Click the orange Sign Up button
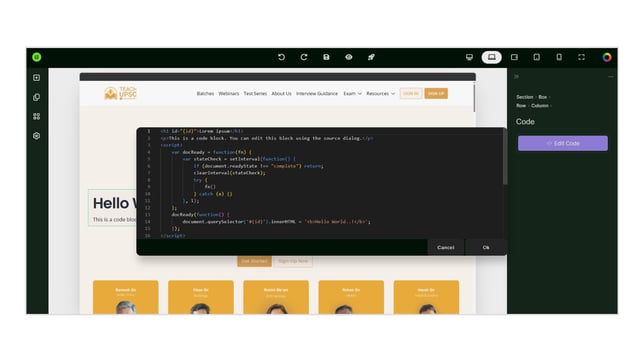644x362 pixels. point(436,94)
